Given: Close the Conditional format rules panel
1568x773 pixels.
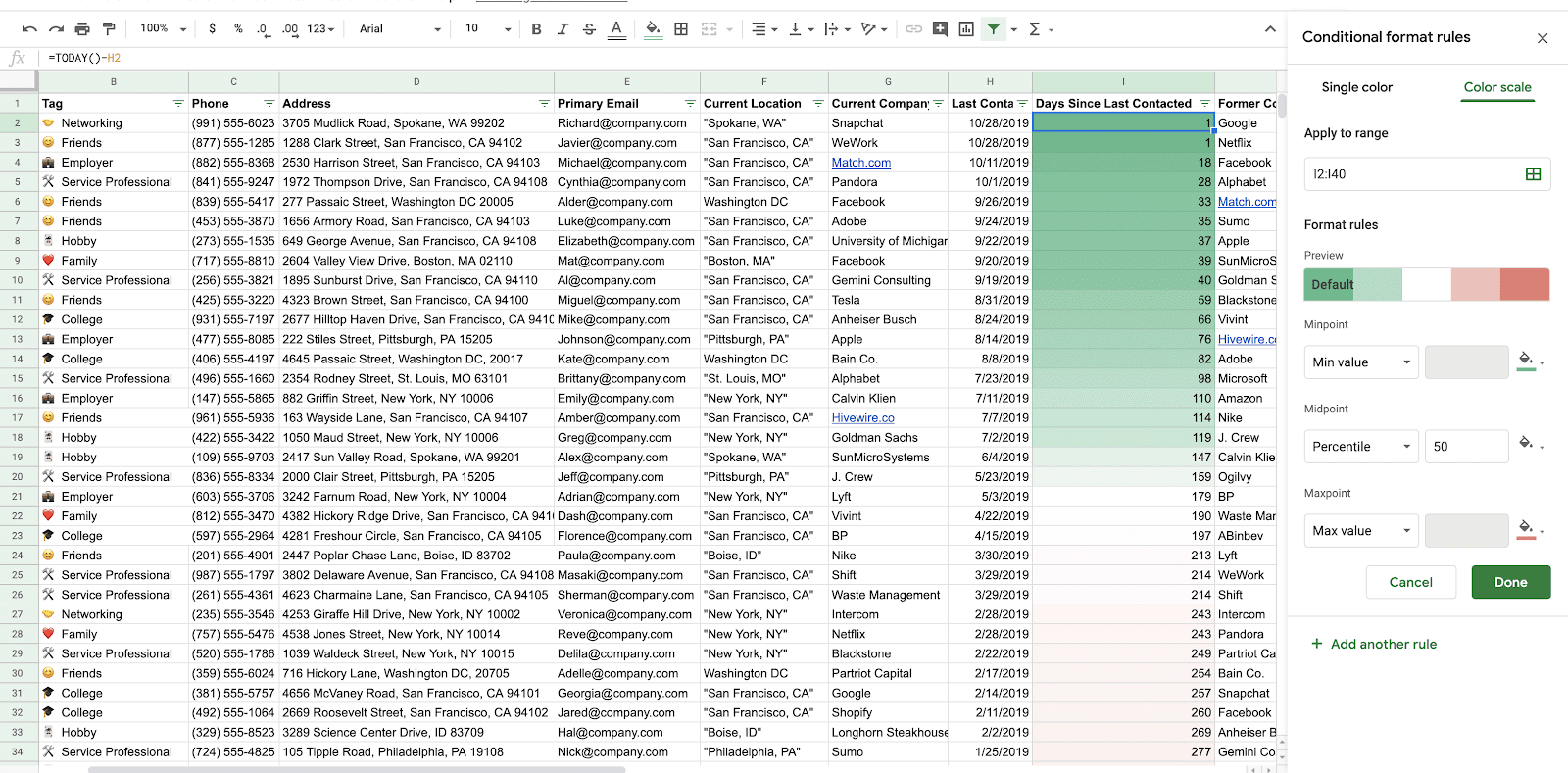Looking at the screenshot, I should point(1543,38).
